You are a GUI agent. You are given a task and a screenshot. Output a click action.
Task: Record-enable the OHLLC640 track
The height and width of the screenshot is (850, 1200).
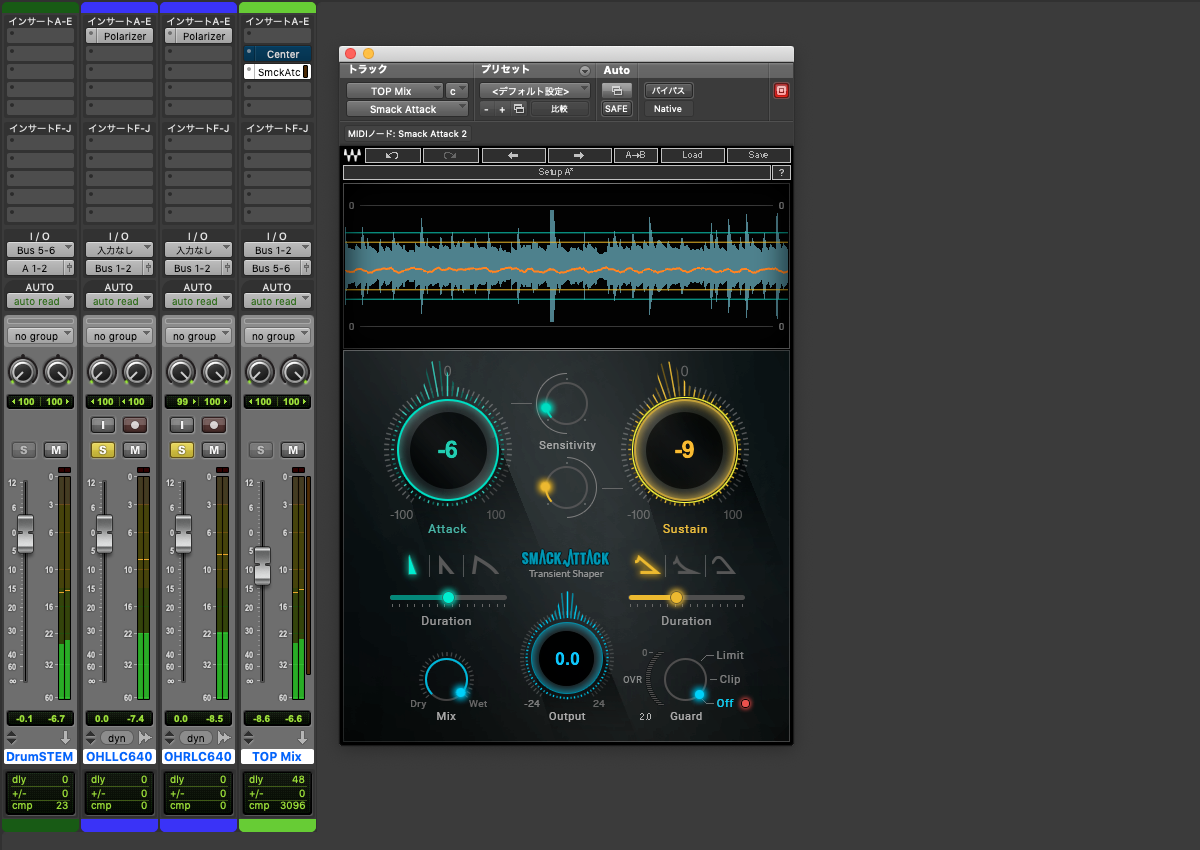[135, 425]
